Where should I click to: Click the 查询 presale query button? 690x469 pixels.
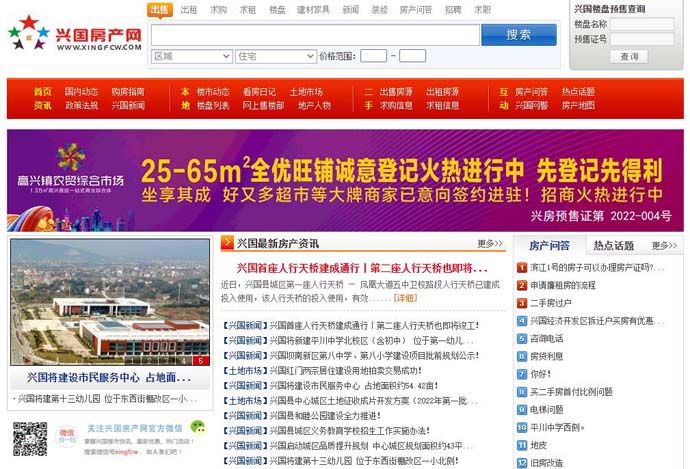629,56
